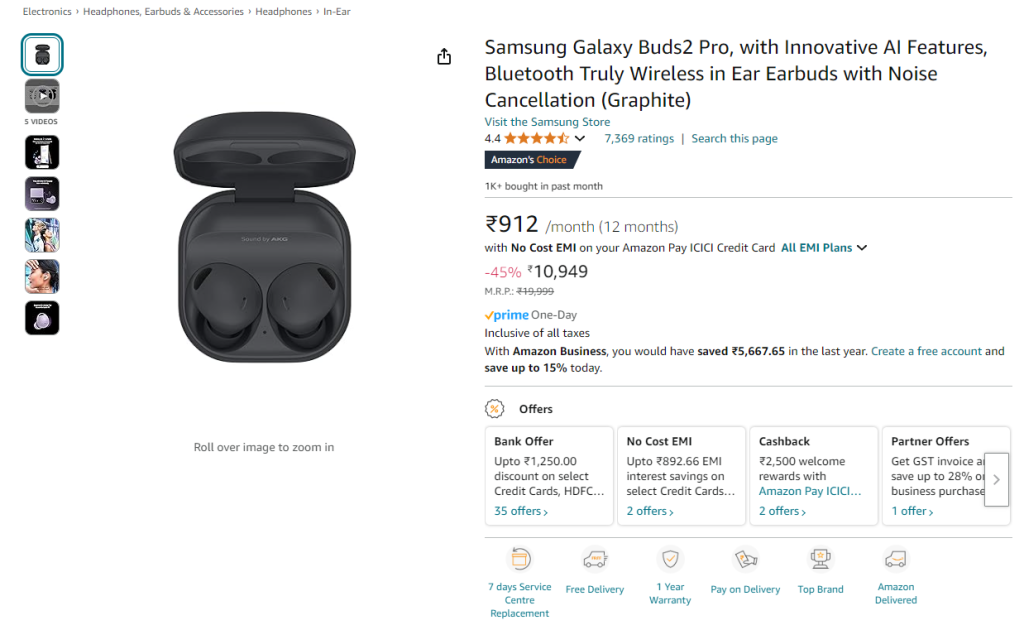Open In-Ear breadcrumb link
This screenshot has height=620, width=1024.
pyautogui.click(x=336, y=11)
